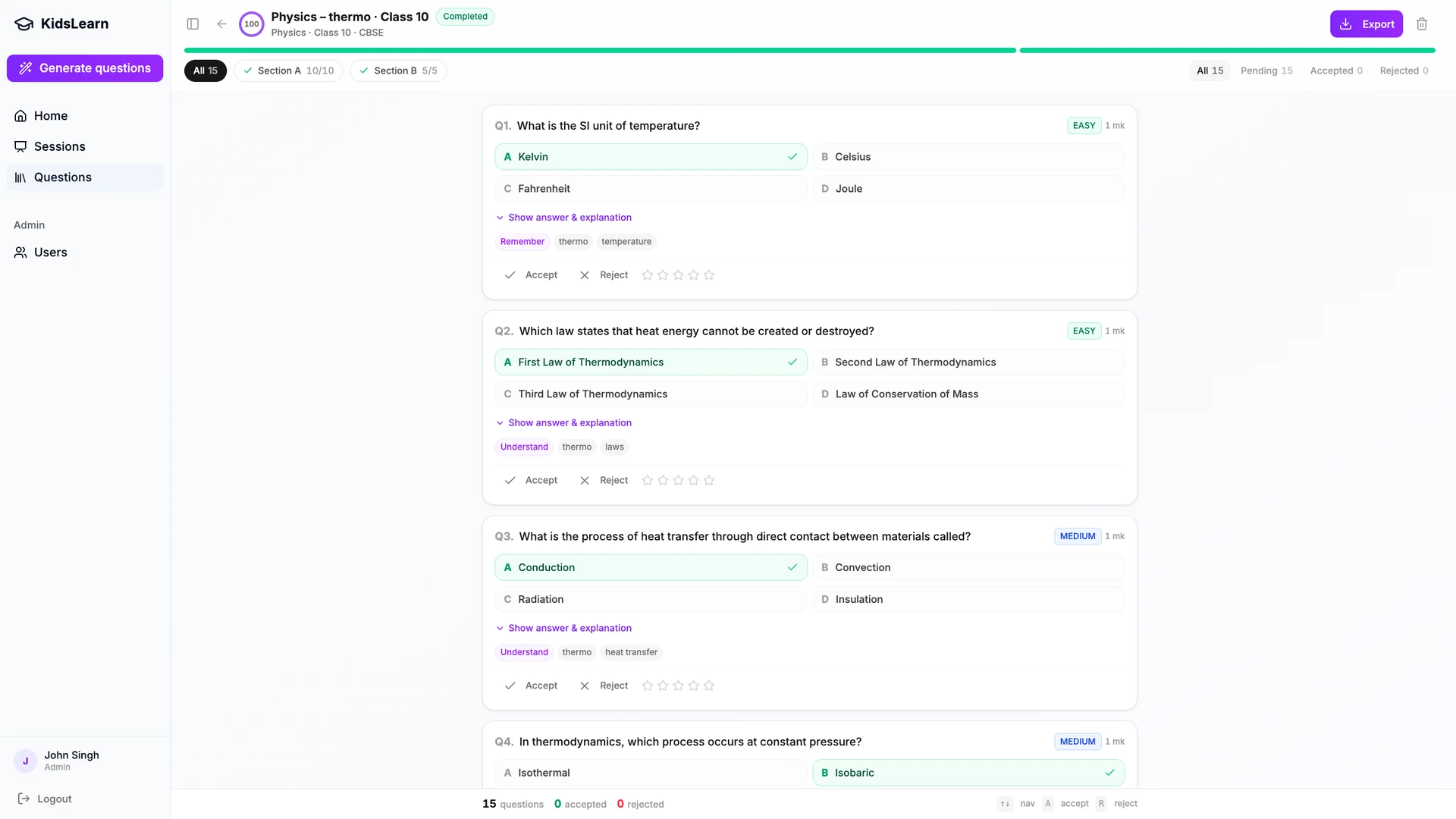Click the heat transfer tag on Q3
This screenshot has height=819, width=1456.
point(631,653)
